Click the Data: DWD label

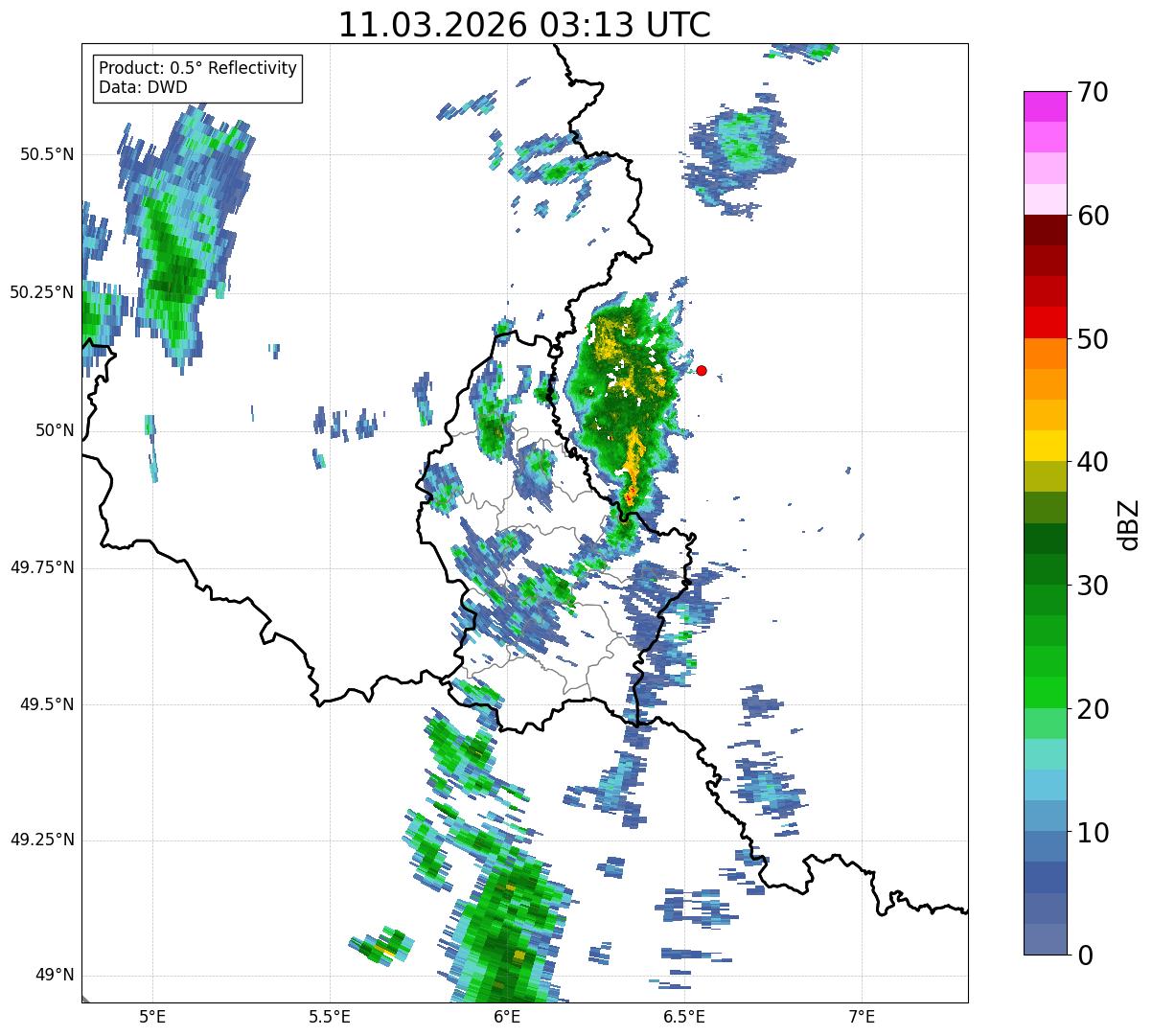tap(143, 87)
